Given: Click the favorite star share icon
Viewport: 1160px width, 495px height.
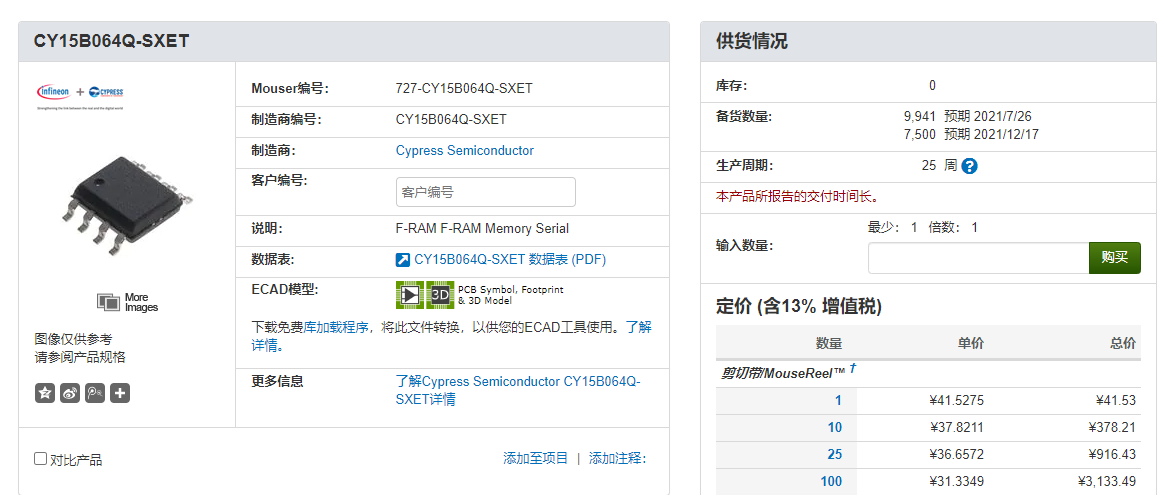Looking at the screenshot, I should coord(45,393).
